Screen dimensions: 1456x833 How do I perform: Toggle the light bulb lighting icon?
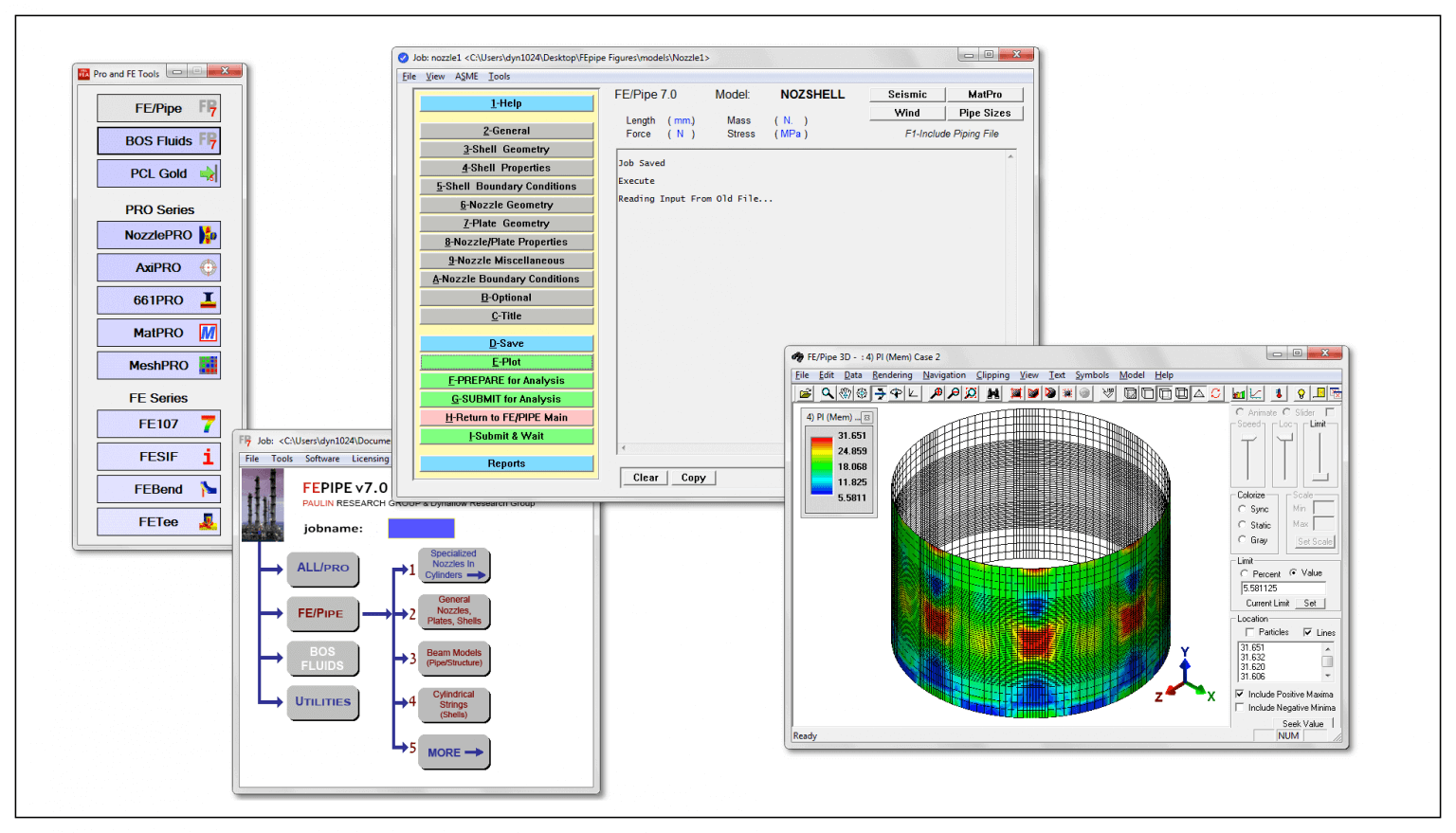pyautogui.click(x=1301, y=392)
